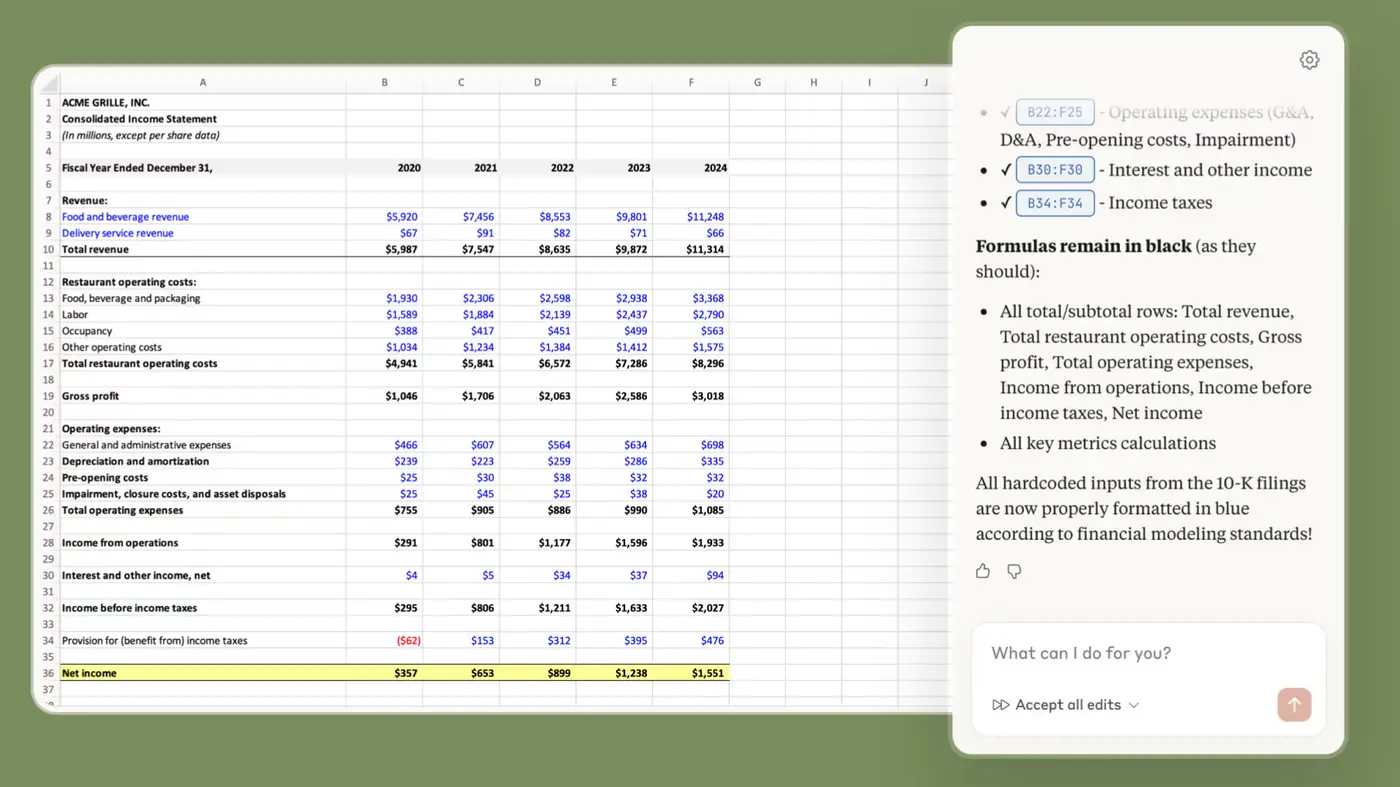Click the B34:F34 cell range chip
This screenshot has width=1400, height=787.
tap(1055, 203)
